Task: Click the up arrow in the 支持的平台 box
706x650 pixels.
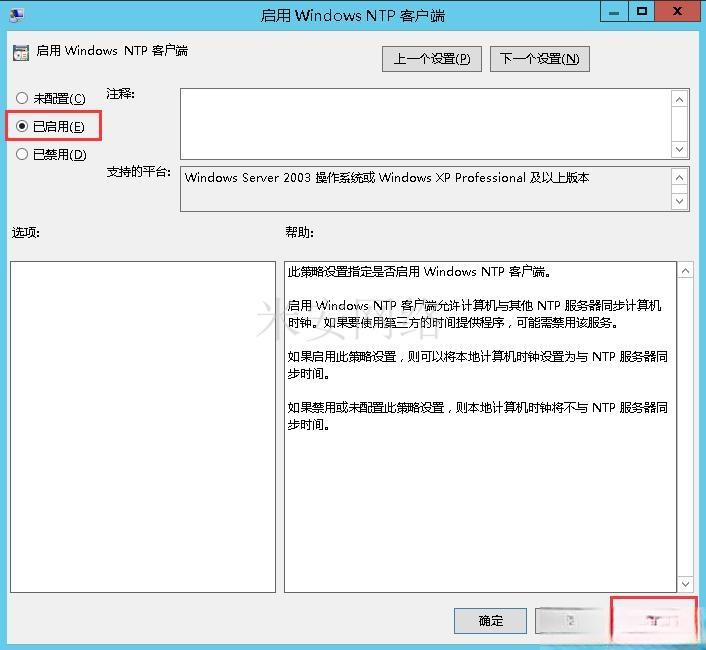Action: 679,177
